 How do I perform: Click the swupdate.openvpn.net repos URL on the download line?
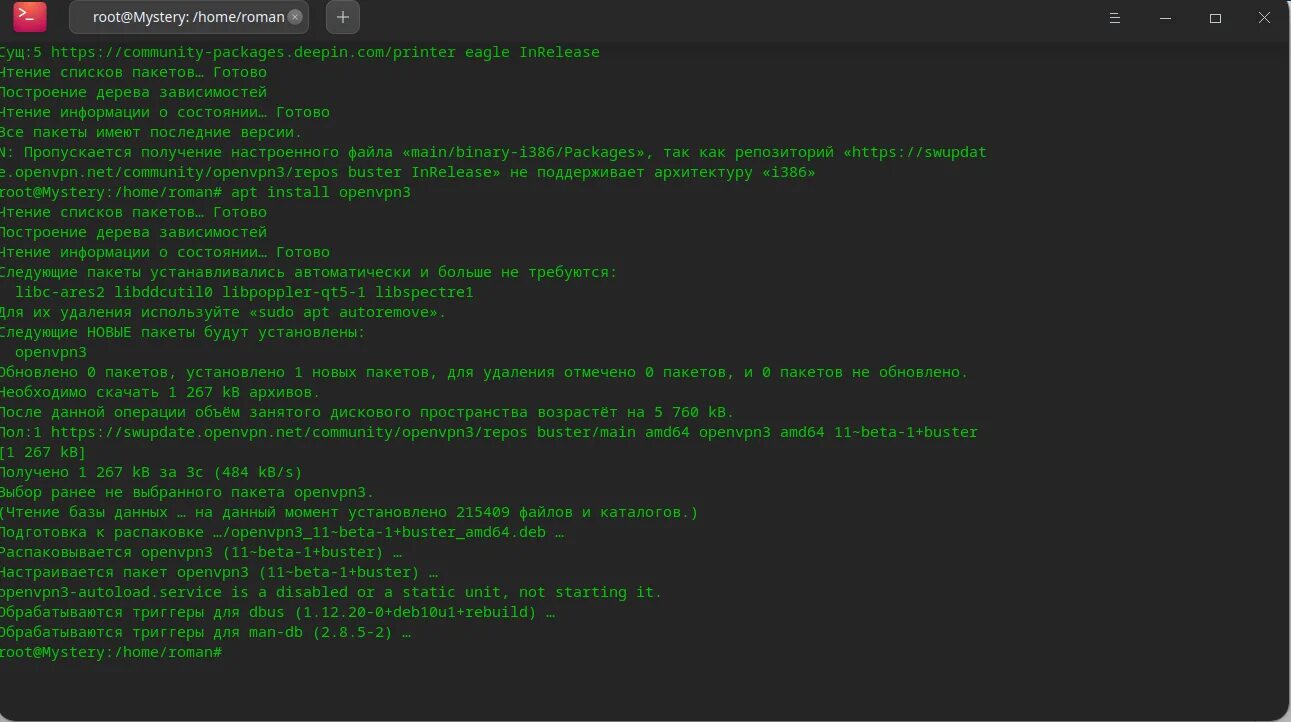coord(289,432)
